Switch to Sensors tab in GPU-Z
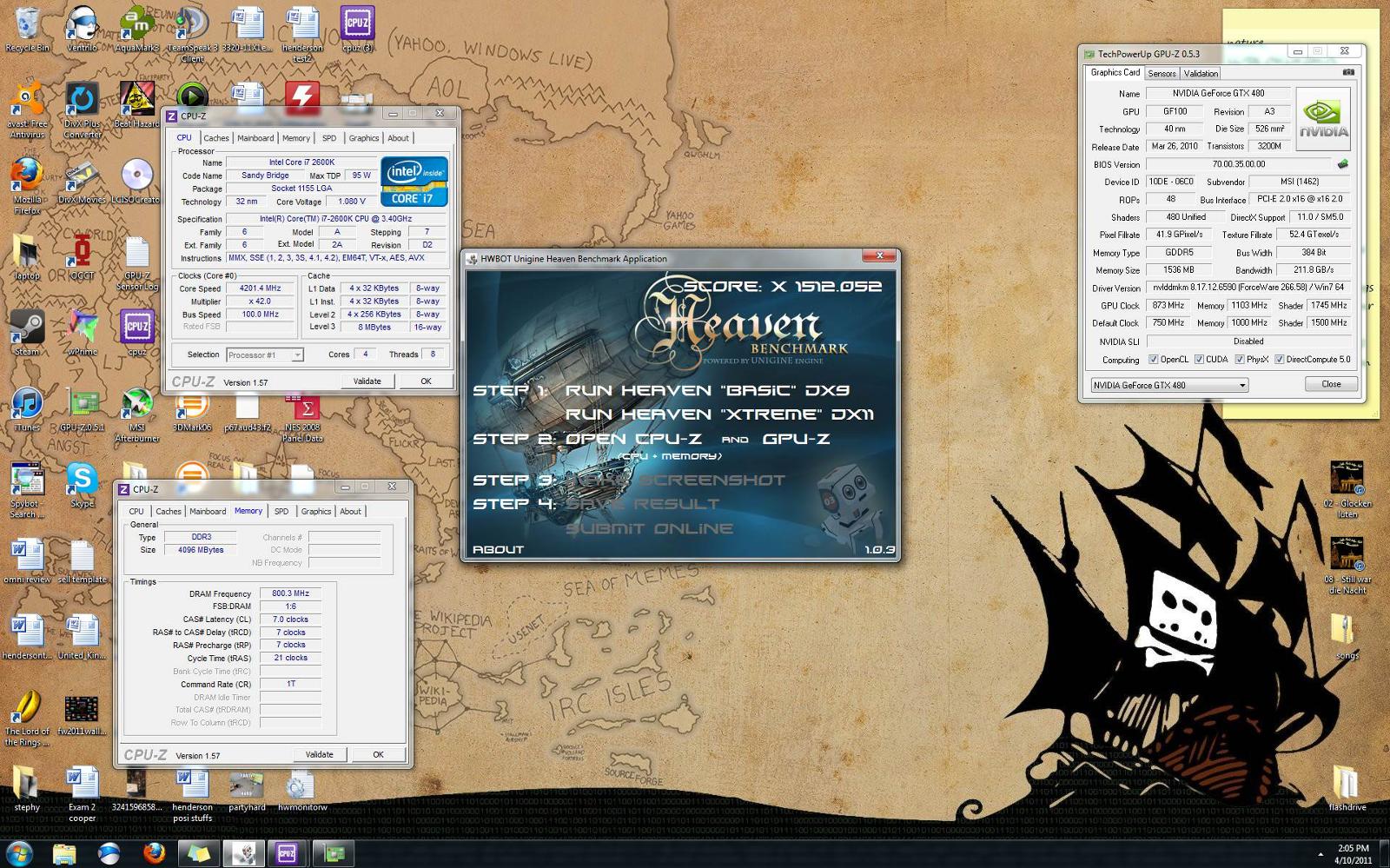Viewport: 1390px width, 868px height. [1162, 74]
